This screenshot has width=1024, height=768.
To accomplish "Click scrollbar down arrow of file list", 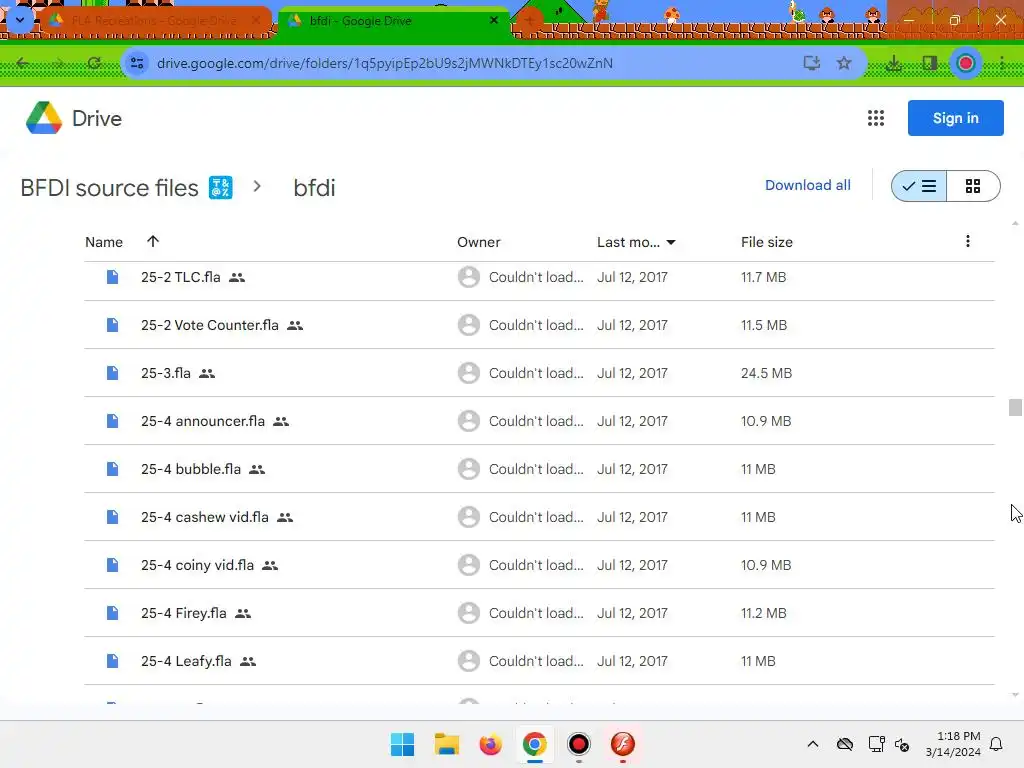I will pyautogui.click(x=1015, y=695).
